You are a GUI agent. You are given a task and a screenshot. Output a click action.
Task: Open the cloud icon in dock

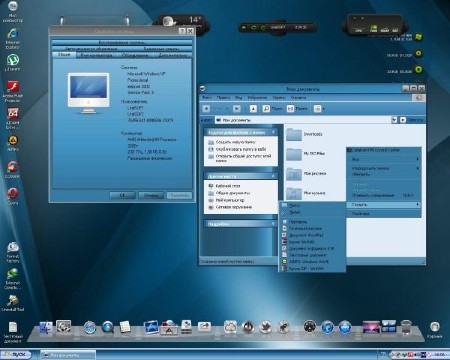[230, 327]
